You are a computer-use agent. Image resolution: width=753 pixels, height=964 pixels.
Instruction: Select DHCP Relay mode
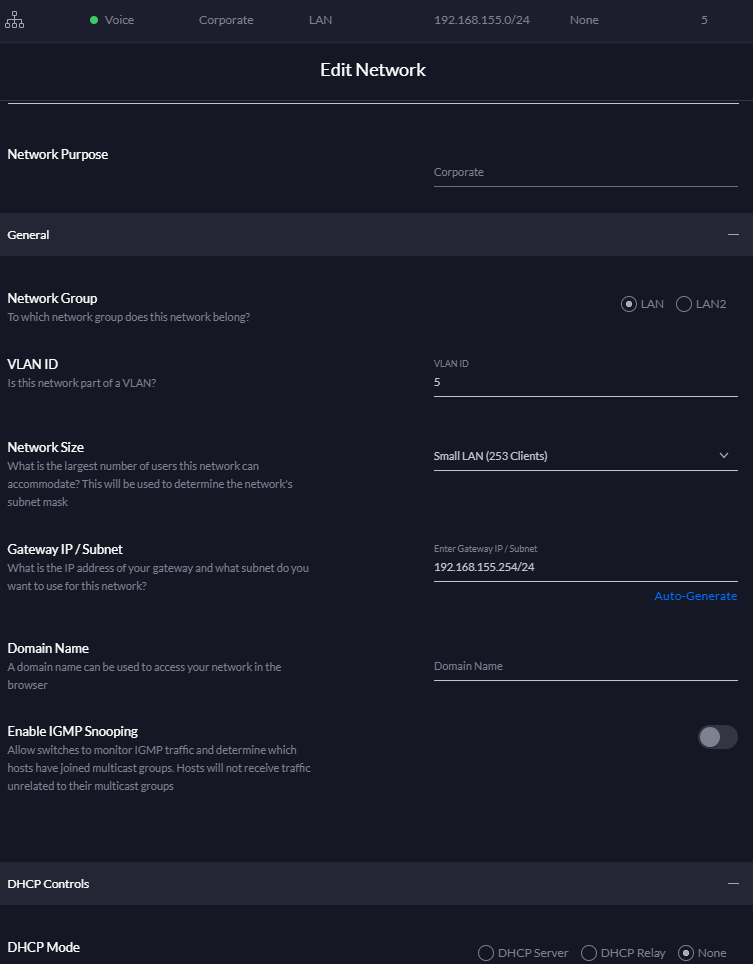(x=589, y=953)
